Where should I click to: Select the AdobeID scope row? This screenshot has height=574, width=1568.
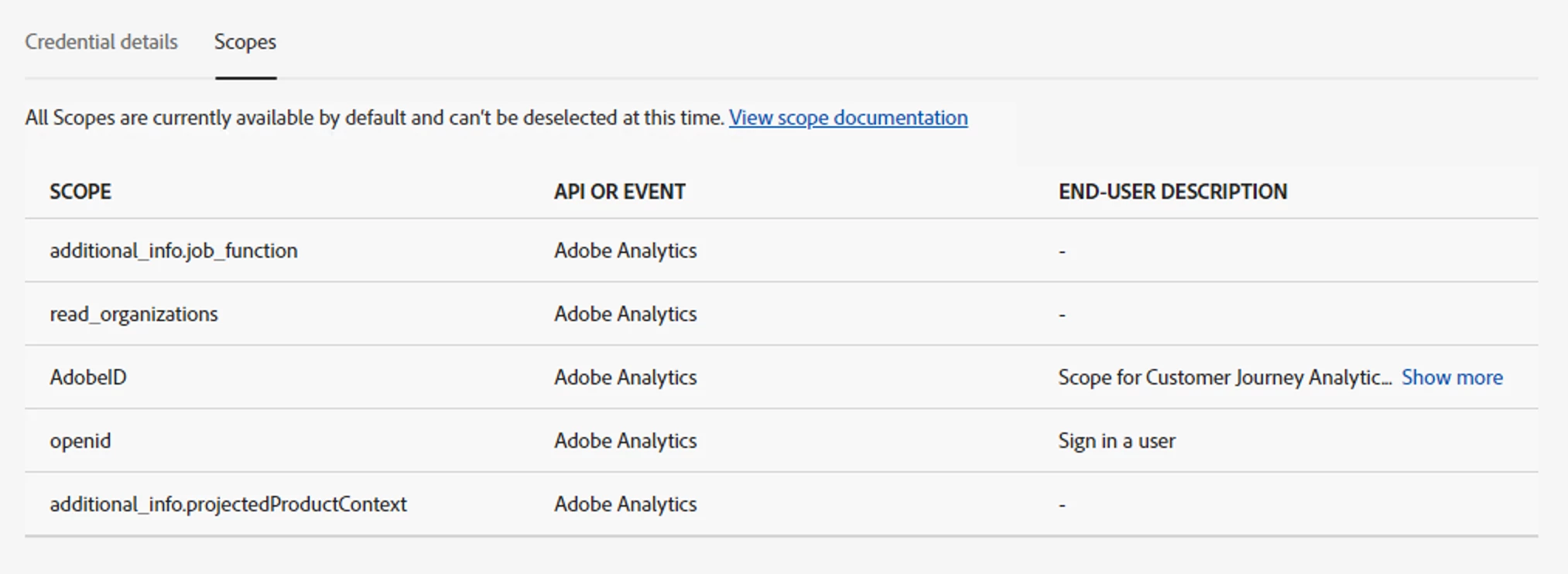point(88,378)
